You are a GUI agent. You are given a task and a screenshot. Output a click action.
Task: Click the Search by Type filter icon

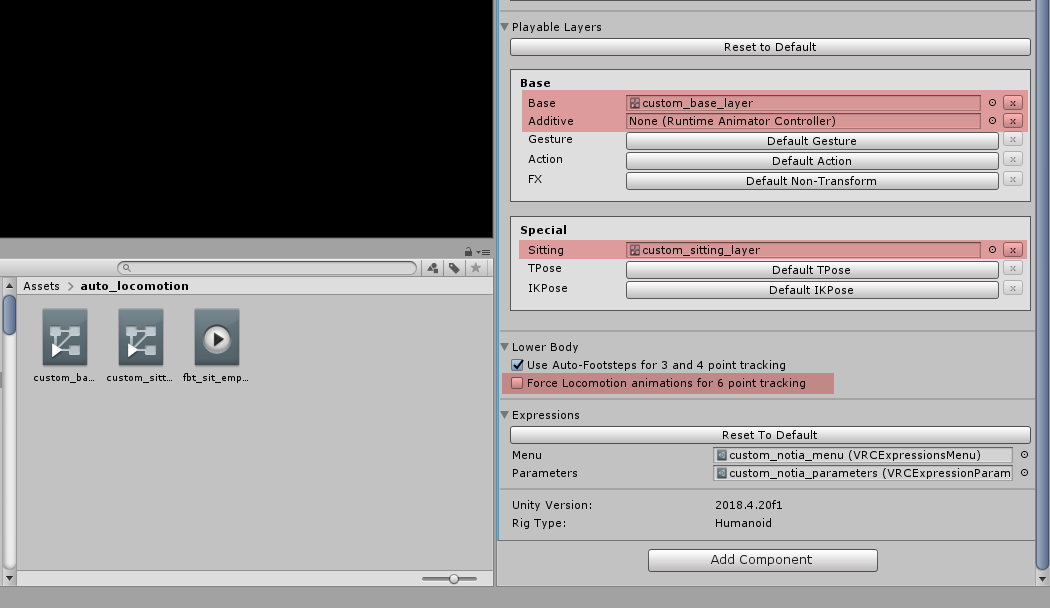(433, 268)
